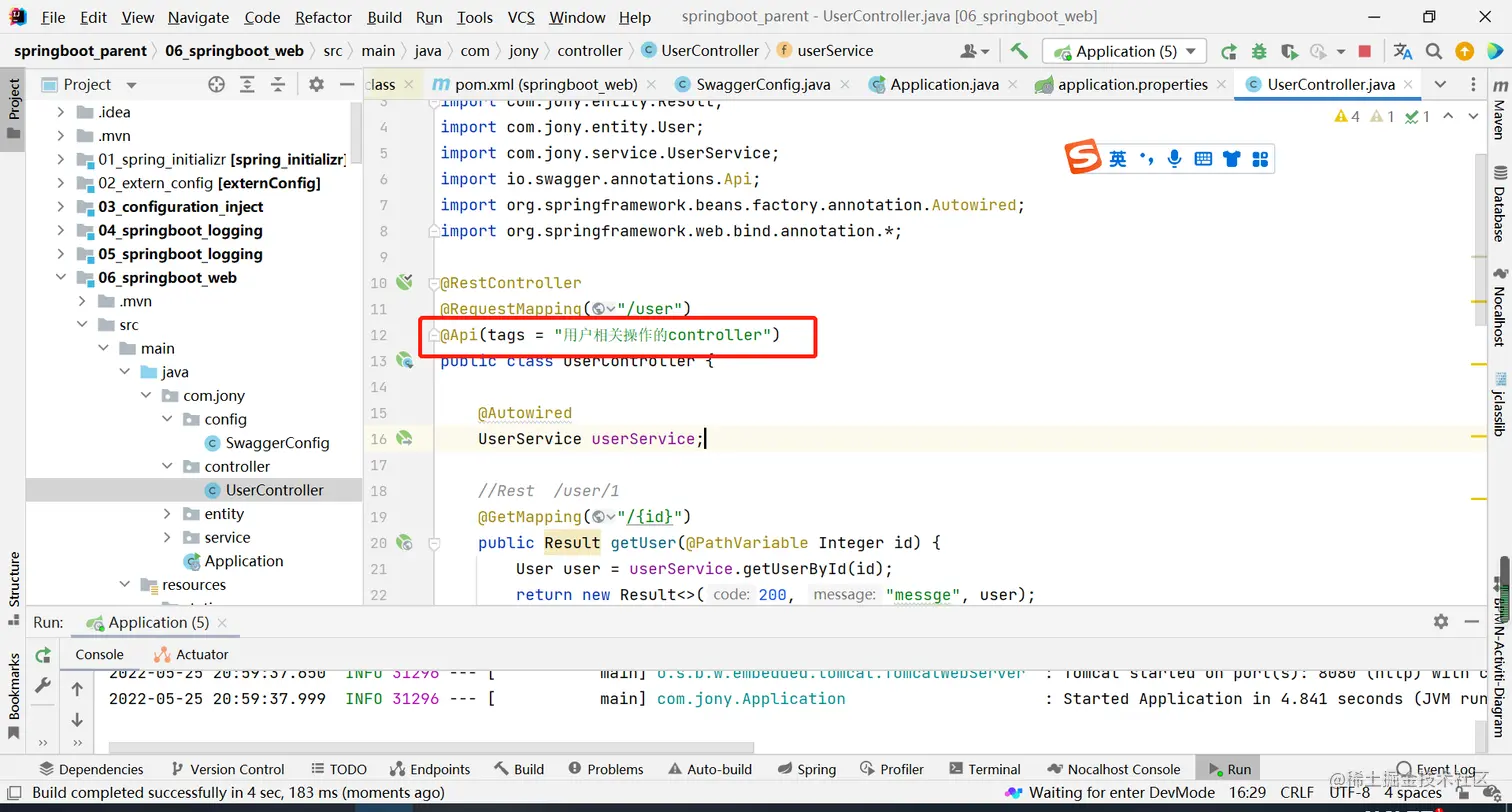The image size is (1512, 812).
Task: Click the gutter icon on line 20
Action: 404,542
